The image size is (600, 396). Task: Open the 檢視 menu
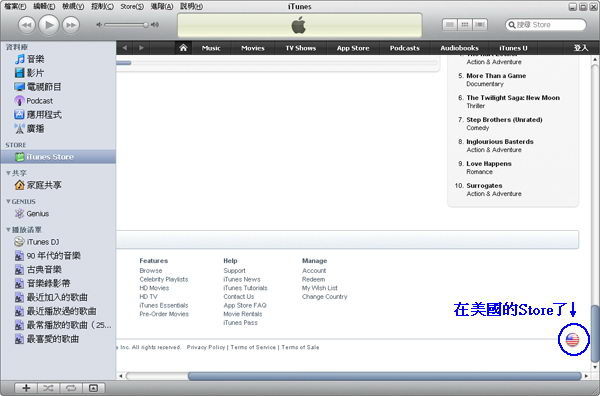click(73, 7)
